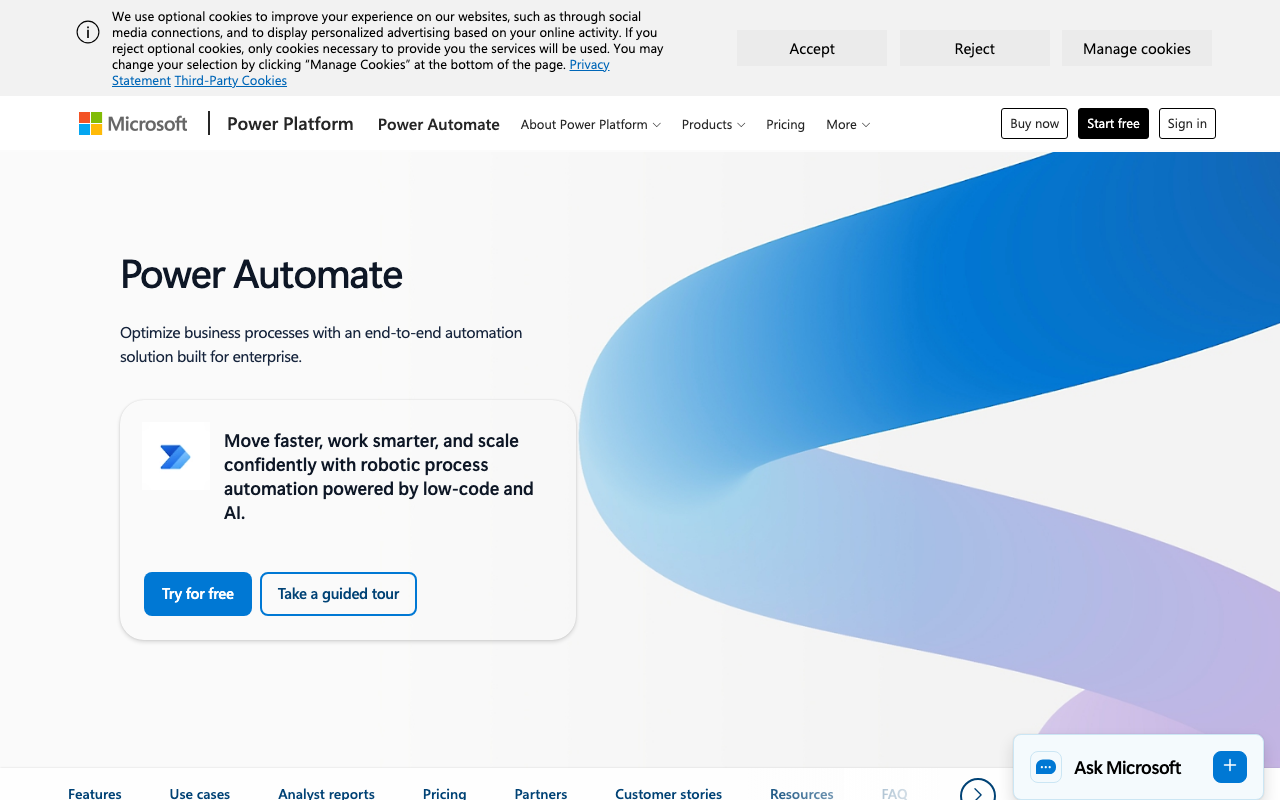Click the Start free button
Image resolution: width=1280 pixels, height=800 pixels.
[1113, 123]
